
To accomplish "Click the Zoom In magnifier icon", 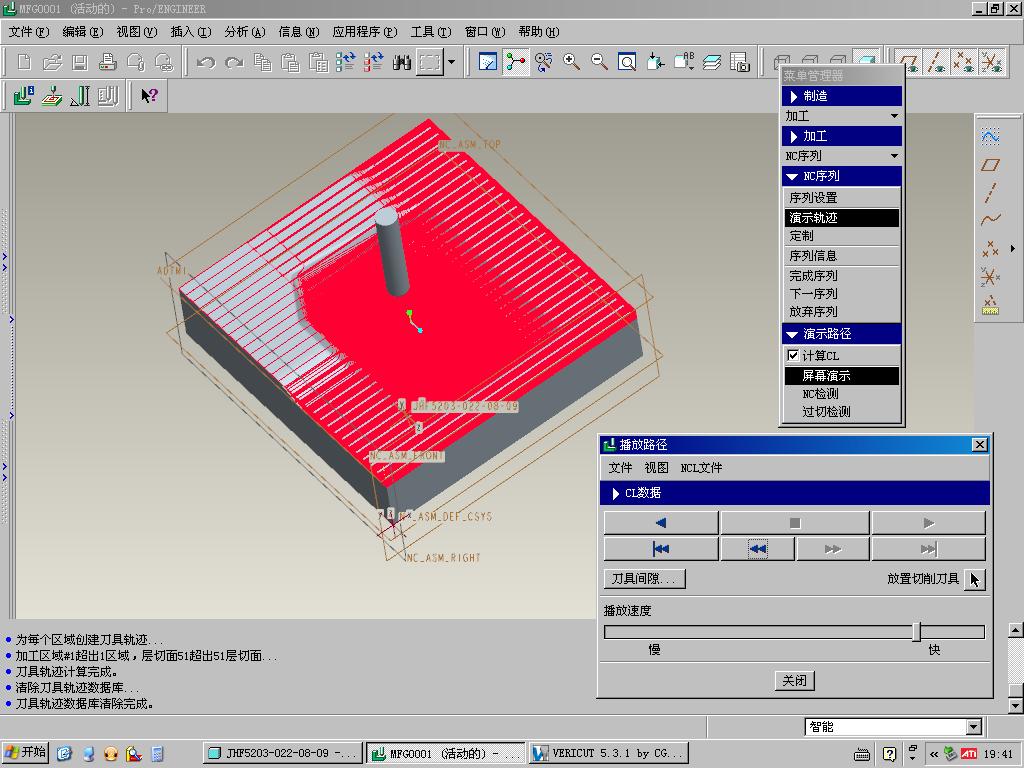I will [x=571, y=62].
